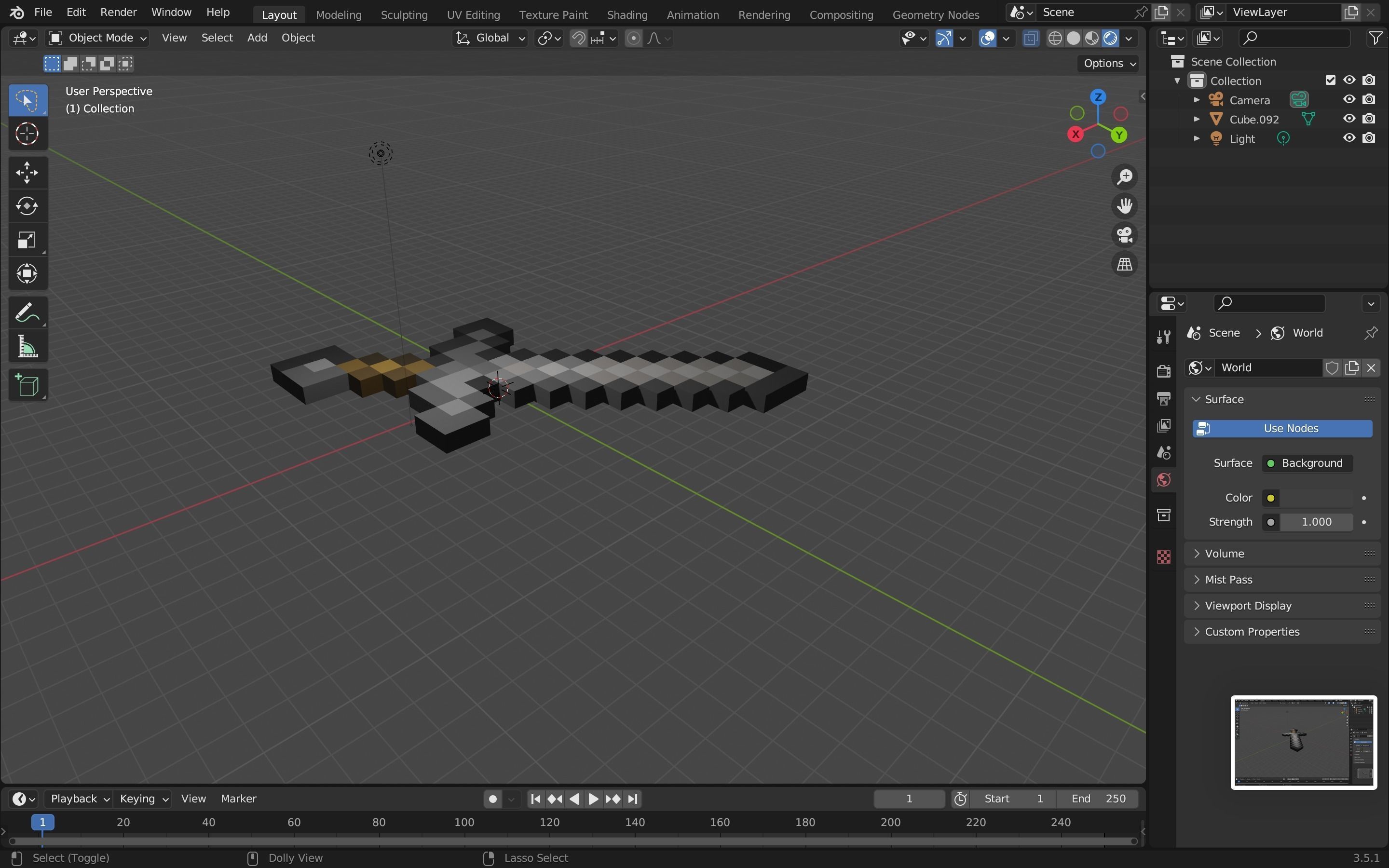Toggle viewport gizmos
The image size is (1389, 868).
tap(943, 38)
